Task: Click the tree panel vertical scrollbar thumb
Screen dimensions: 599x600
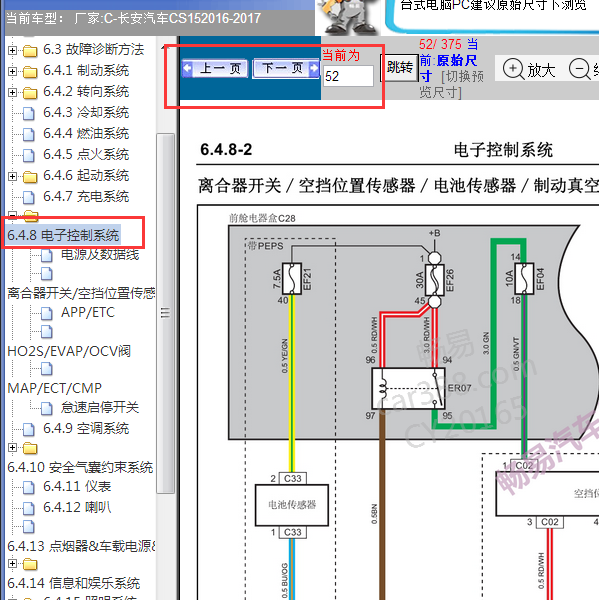Action: point(165,313)
